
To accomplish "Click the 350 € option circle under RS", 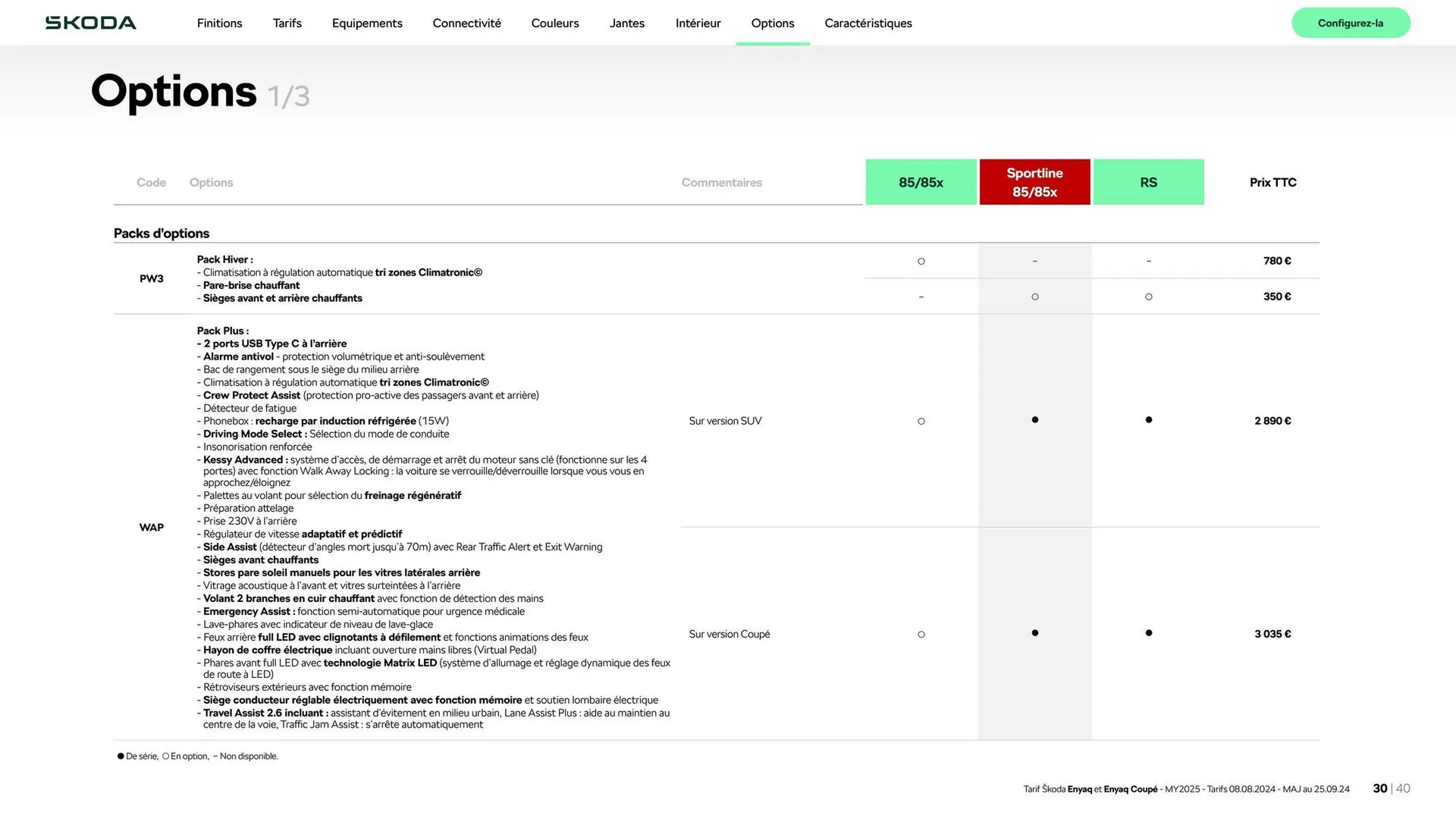I will coord(1148,297).
